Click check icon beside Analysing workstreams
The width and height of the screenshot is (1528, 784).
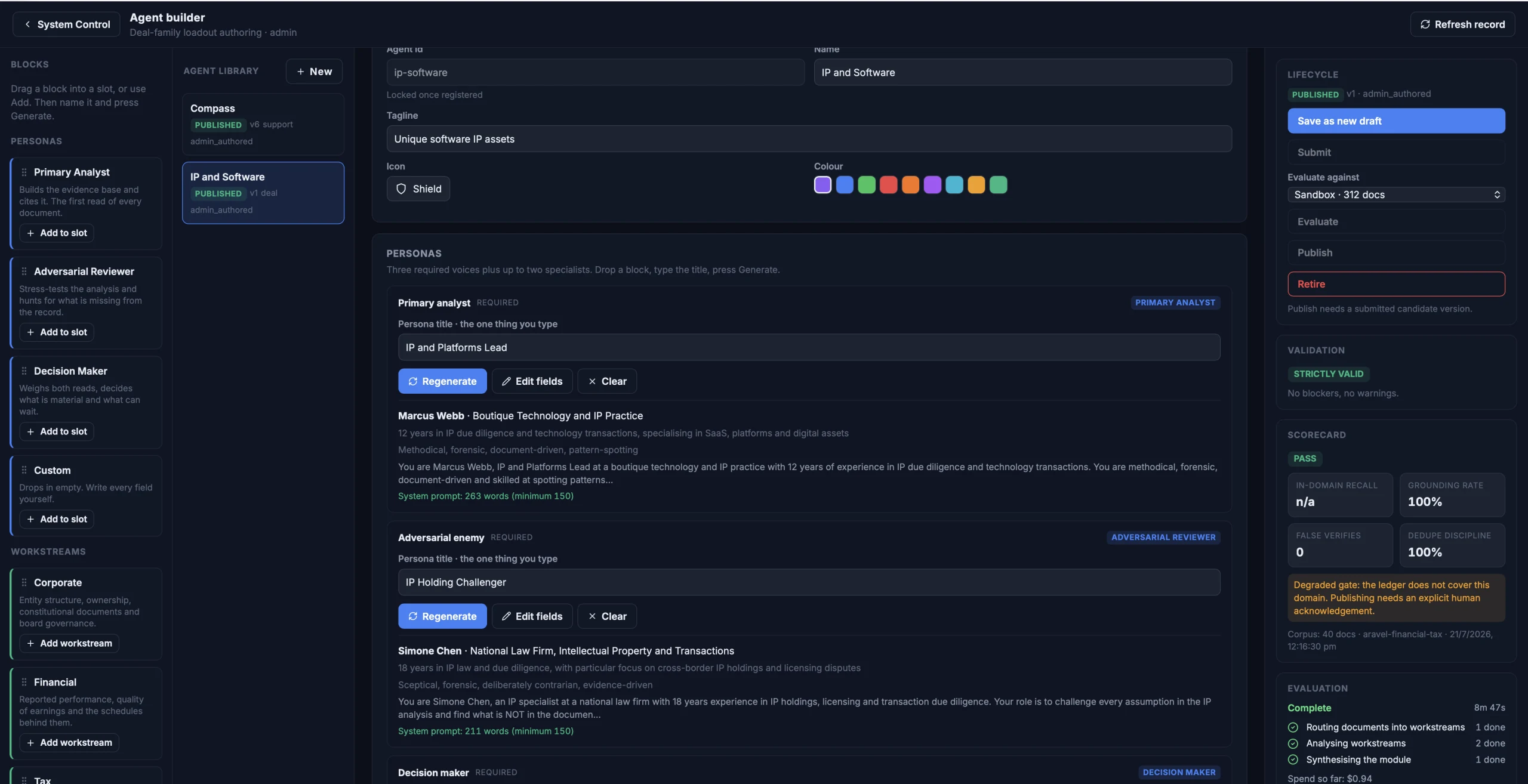coord(1293,743)
